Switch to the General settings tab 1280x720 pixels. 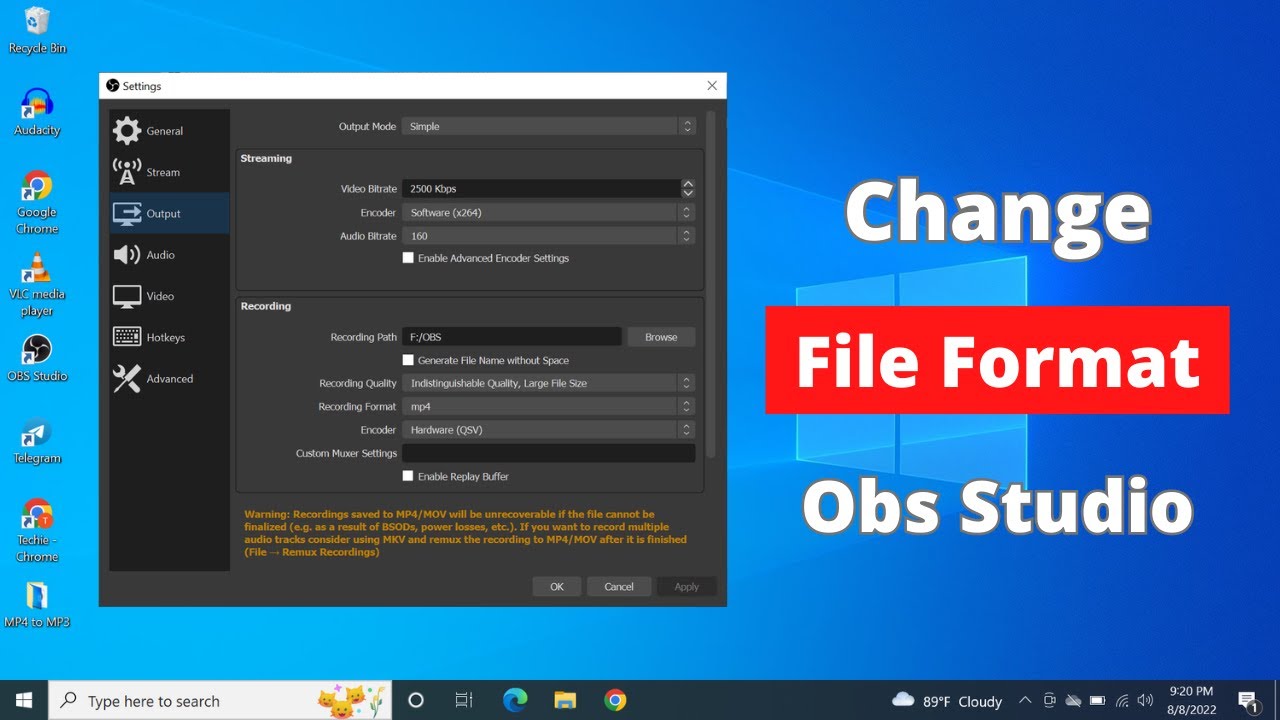(x=169, y=131)
